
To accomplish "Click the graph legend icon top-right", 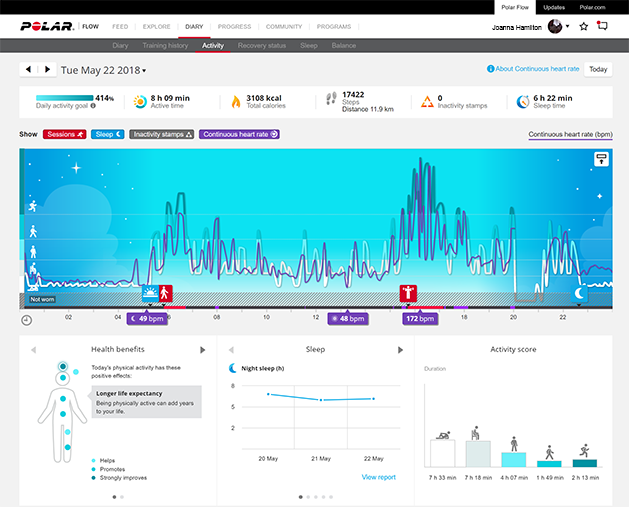I will coord(601,158).
